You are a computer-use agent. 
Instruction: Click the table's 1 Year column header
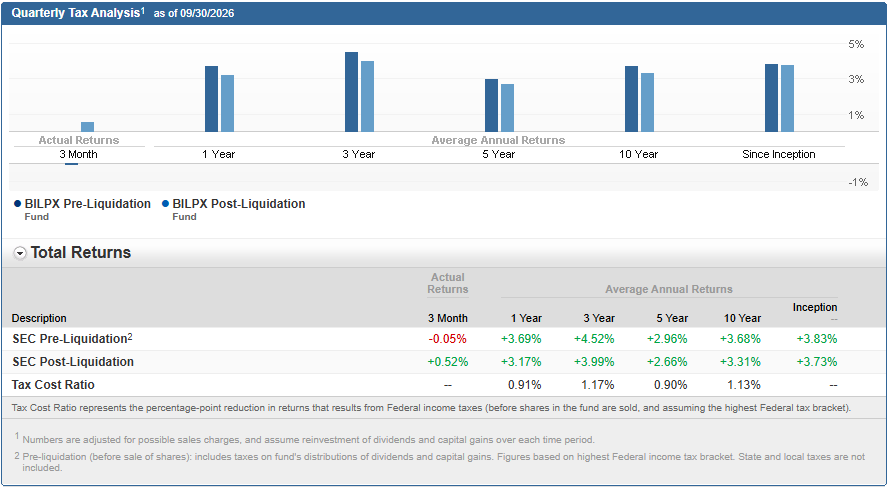(x=524, y=318)
